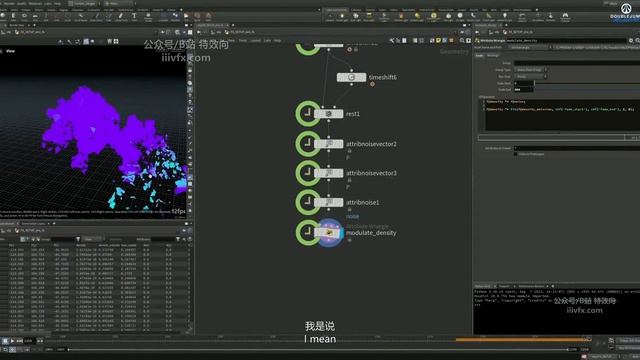Toggle Enforce Prototypes checkbox
Image resolution: width=640 pixels, height=360 pixels.
point(516,154)
